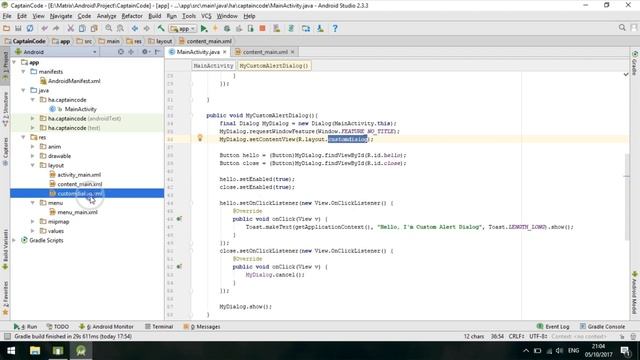The height and width of the screenshot is (360, 640).
Task: Toggle the Gradle tool window side tab
Action: (x=635, y=63)
